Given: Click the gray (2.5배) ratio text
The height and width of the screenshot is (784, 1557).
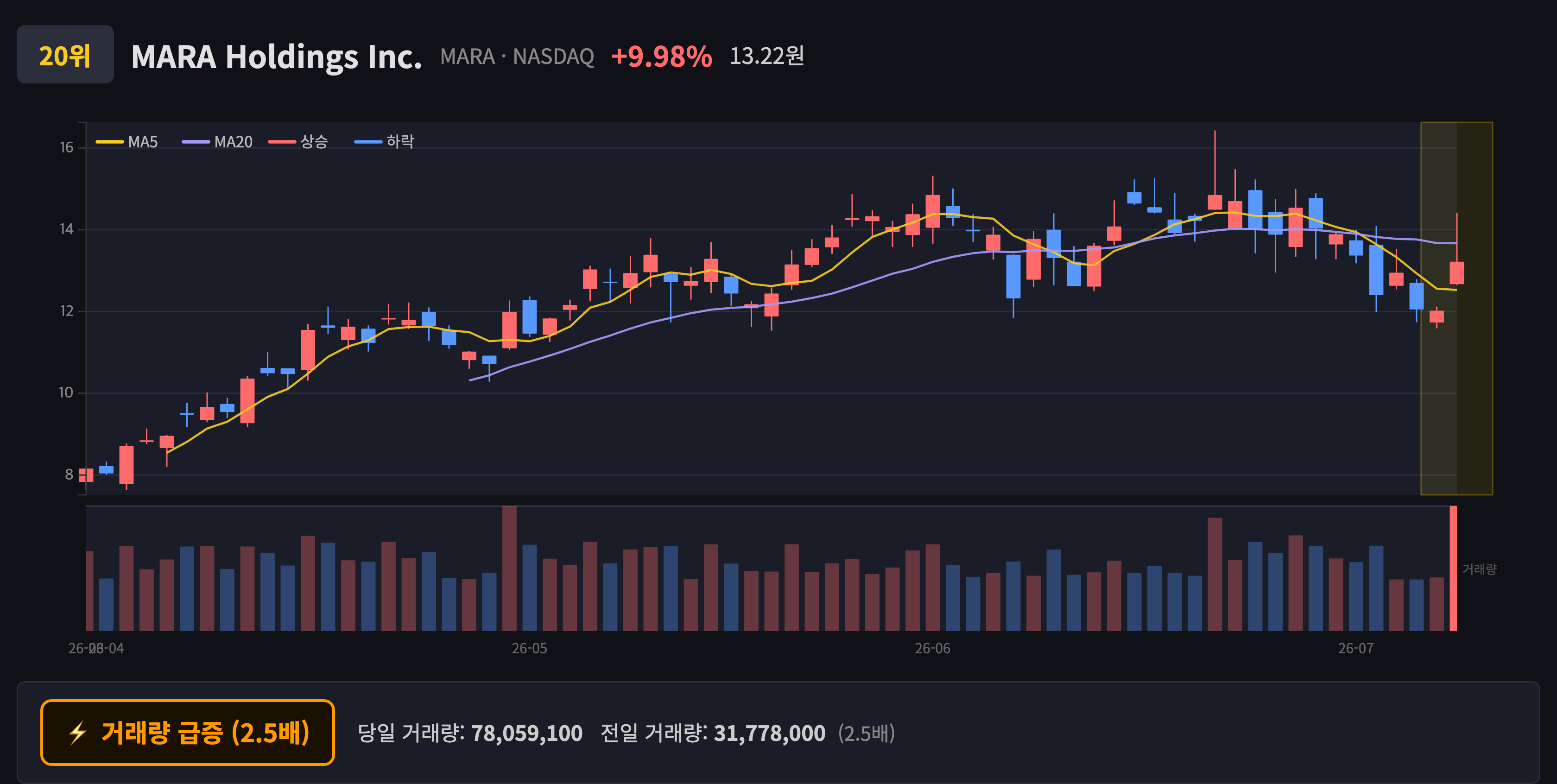Looking at the screenshot, I should pyautogui.click(x=867, y=733).
